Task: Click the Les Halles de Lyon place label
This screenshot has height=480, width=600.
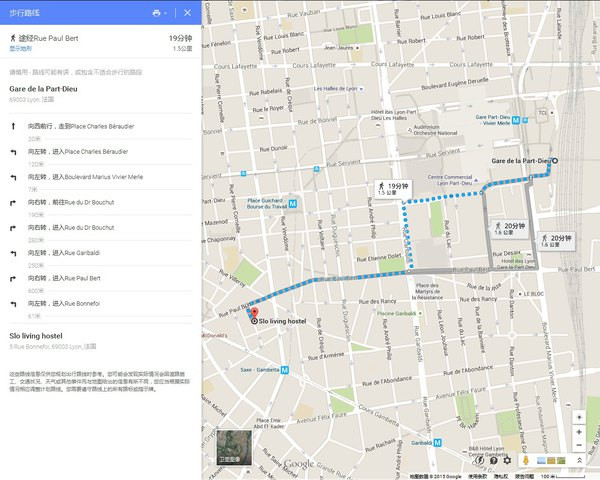Action: click(x=335, y=88)
